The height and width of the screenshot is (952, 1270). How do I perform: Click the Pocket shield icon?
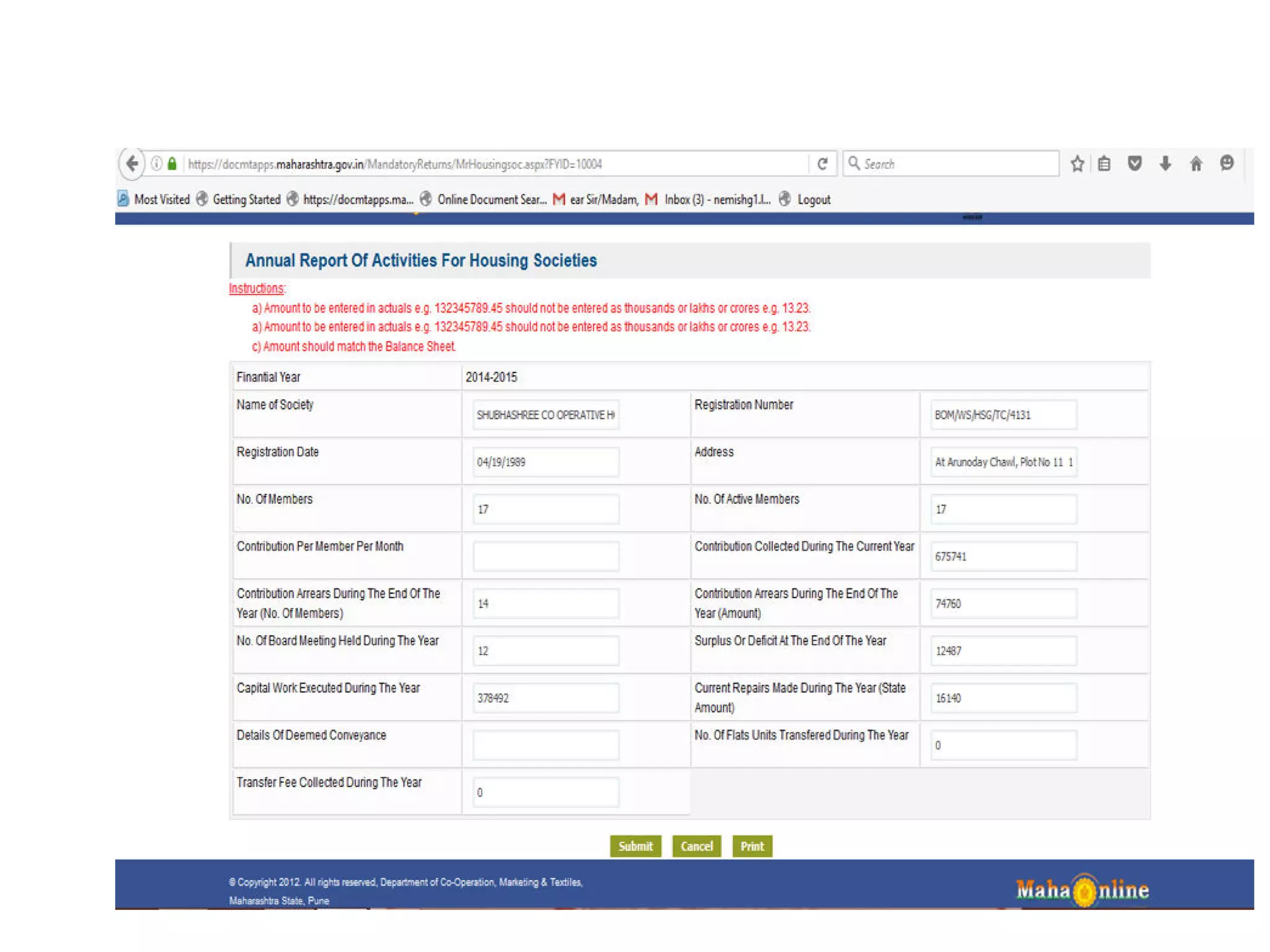pyautogui.click(x=1134, y=164)
